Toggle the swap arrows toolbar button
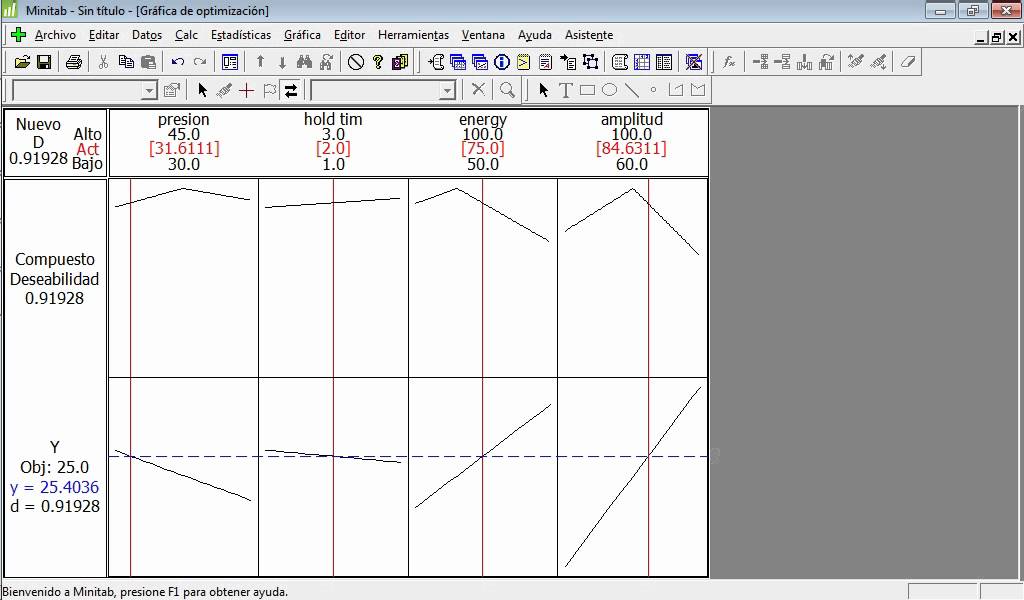 pyautogui.click(x=291, y=90)
